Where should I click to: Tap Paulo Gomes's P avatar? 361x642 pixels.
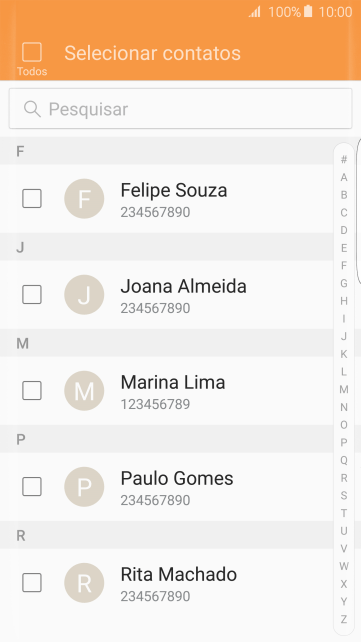tap(84, 486)
